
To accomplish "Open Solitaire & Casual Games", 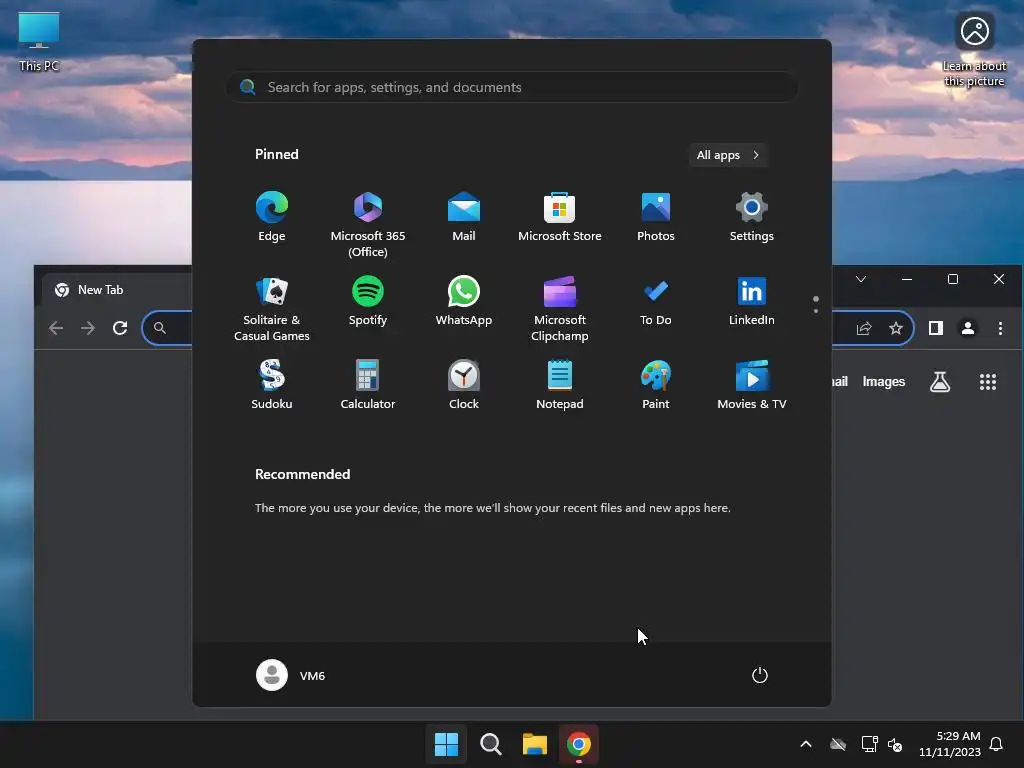I will coord(272,309).
